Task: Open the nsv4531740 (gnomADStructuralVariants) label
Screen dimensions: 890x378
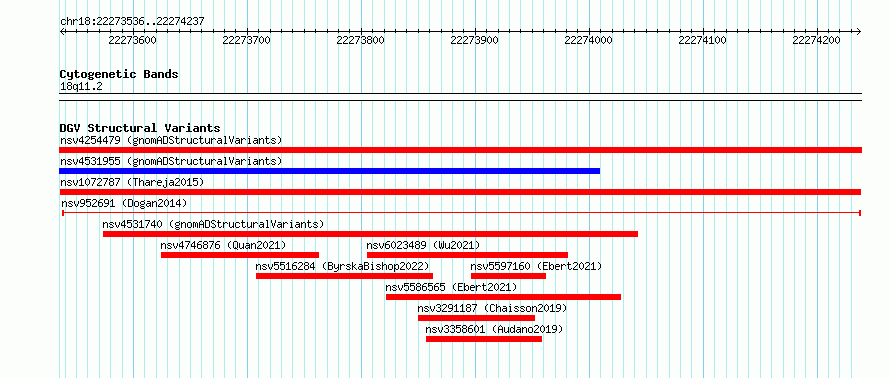Action: (x=213, y=224)
